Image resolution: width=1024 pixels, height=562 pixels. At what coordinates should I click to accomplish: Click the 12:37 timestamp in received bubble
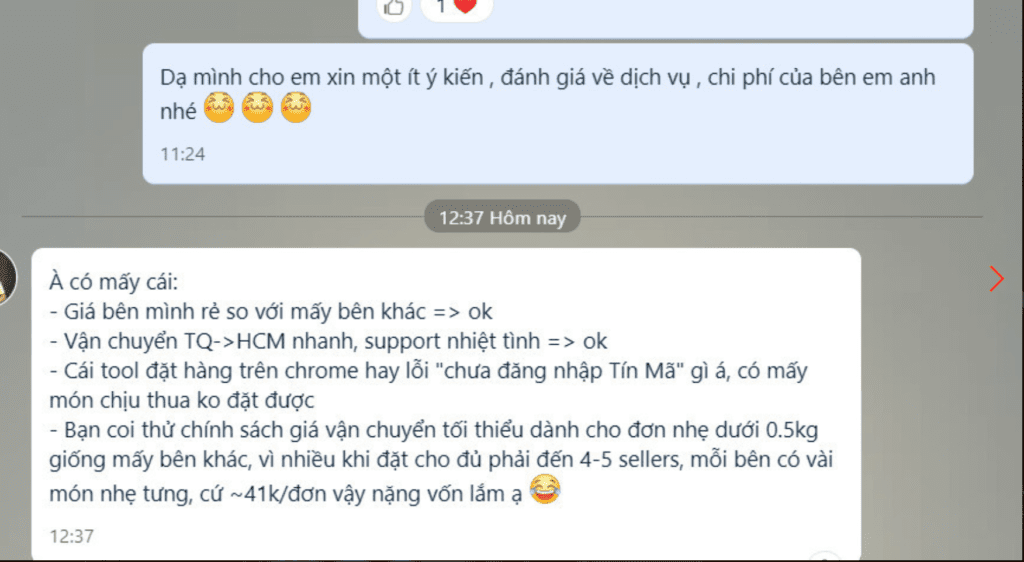pos(72,536)
